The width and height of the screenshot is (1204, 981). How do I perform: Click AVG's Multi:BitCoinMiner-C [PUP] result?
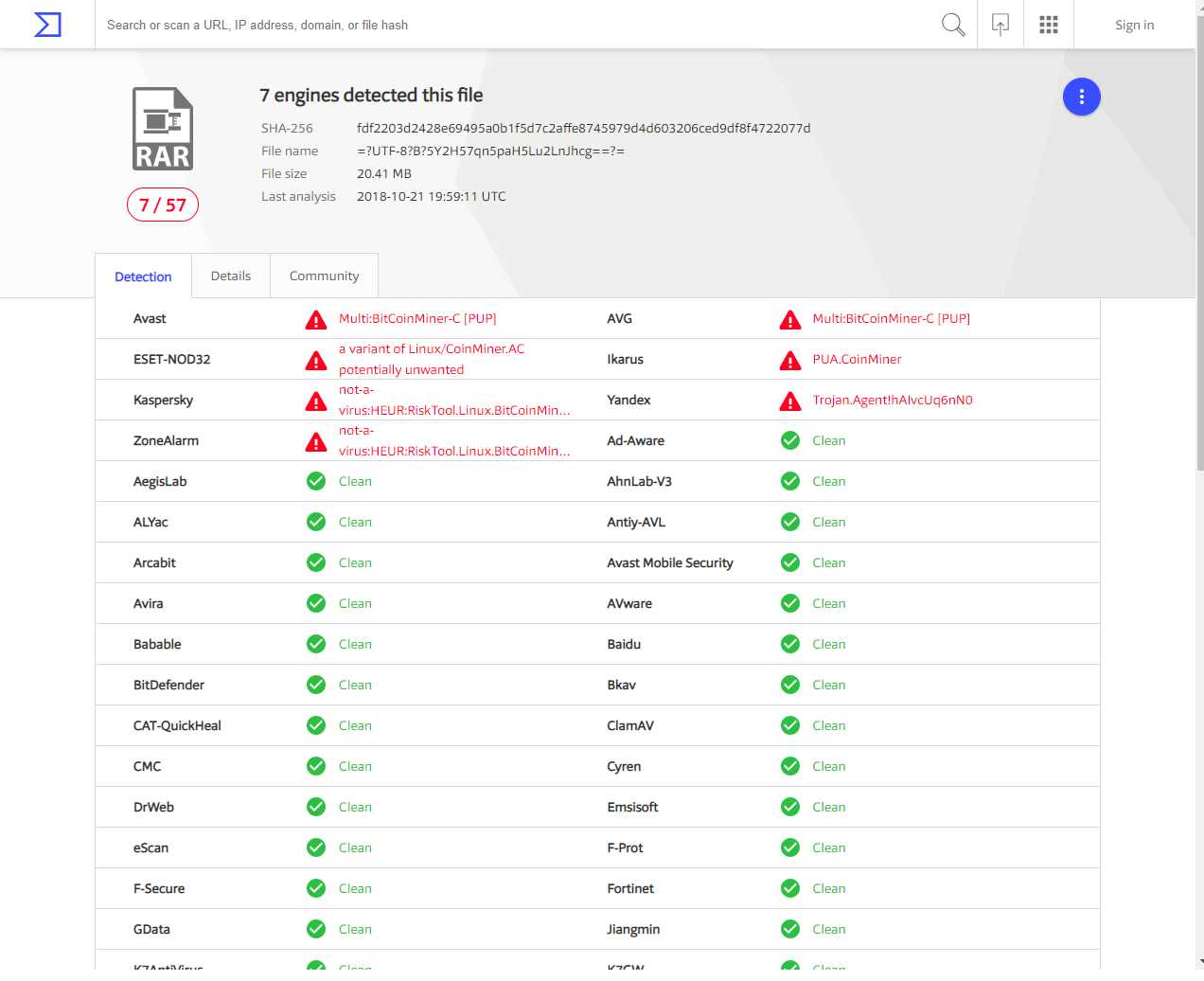click(x=892, y=319)
